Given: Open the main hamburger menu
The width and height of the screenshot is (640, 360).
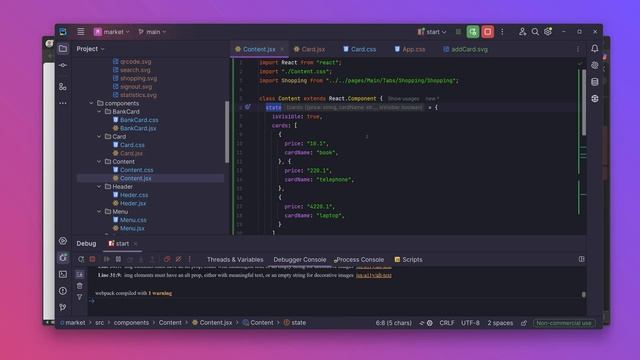Looking at the screenshot, I should coord(81,31).
